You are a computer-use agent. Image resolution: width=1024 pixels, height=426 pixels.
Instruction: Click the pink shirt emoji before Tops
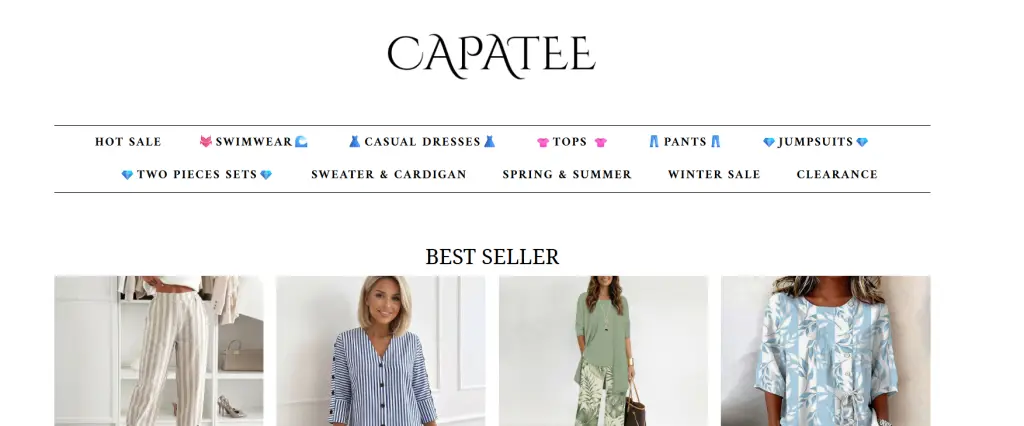[543, 142]
